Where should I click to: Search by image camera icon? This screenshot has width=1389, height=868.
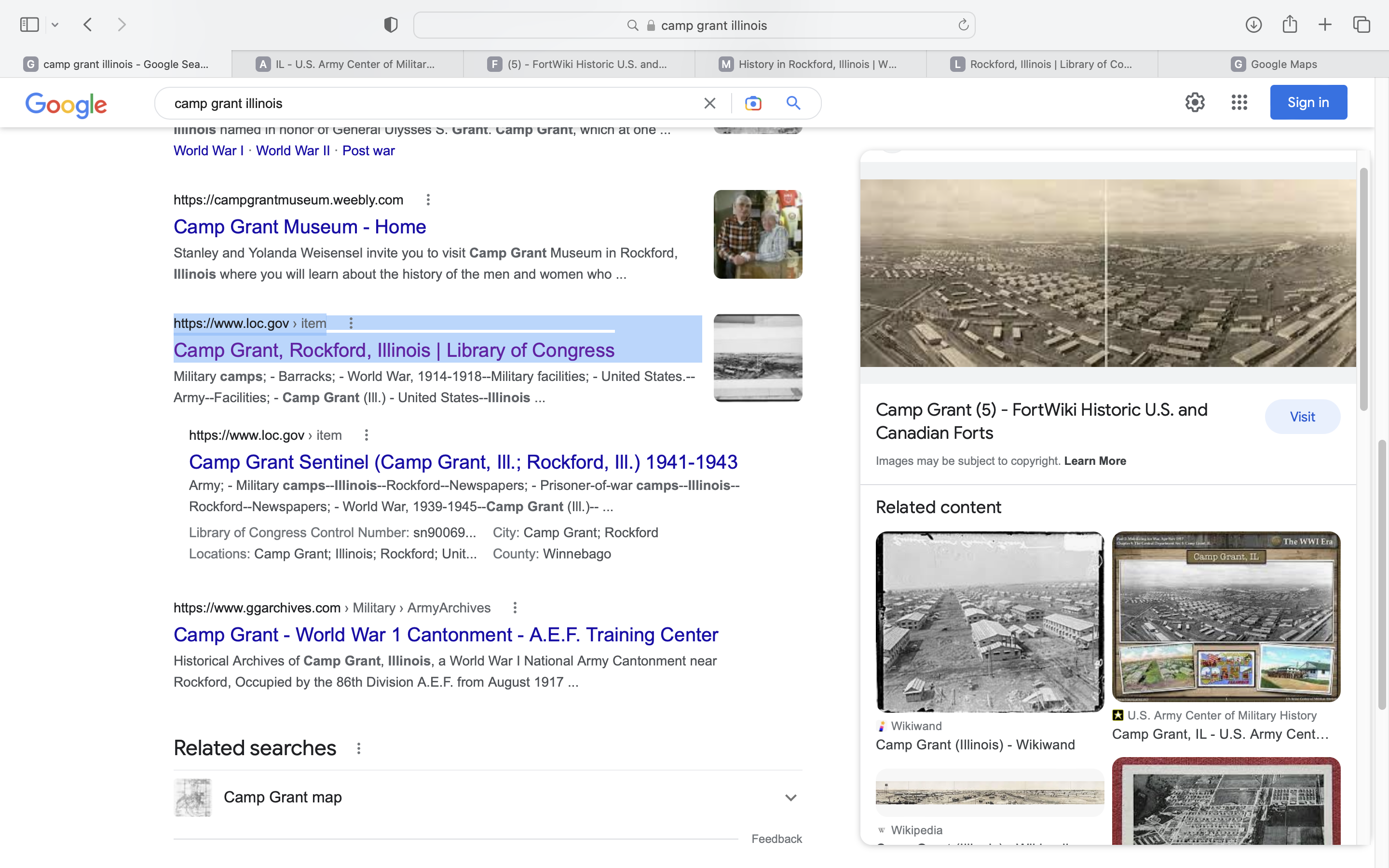pyautogui.click(x=753, y=103)
